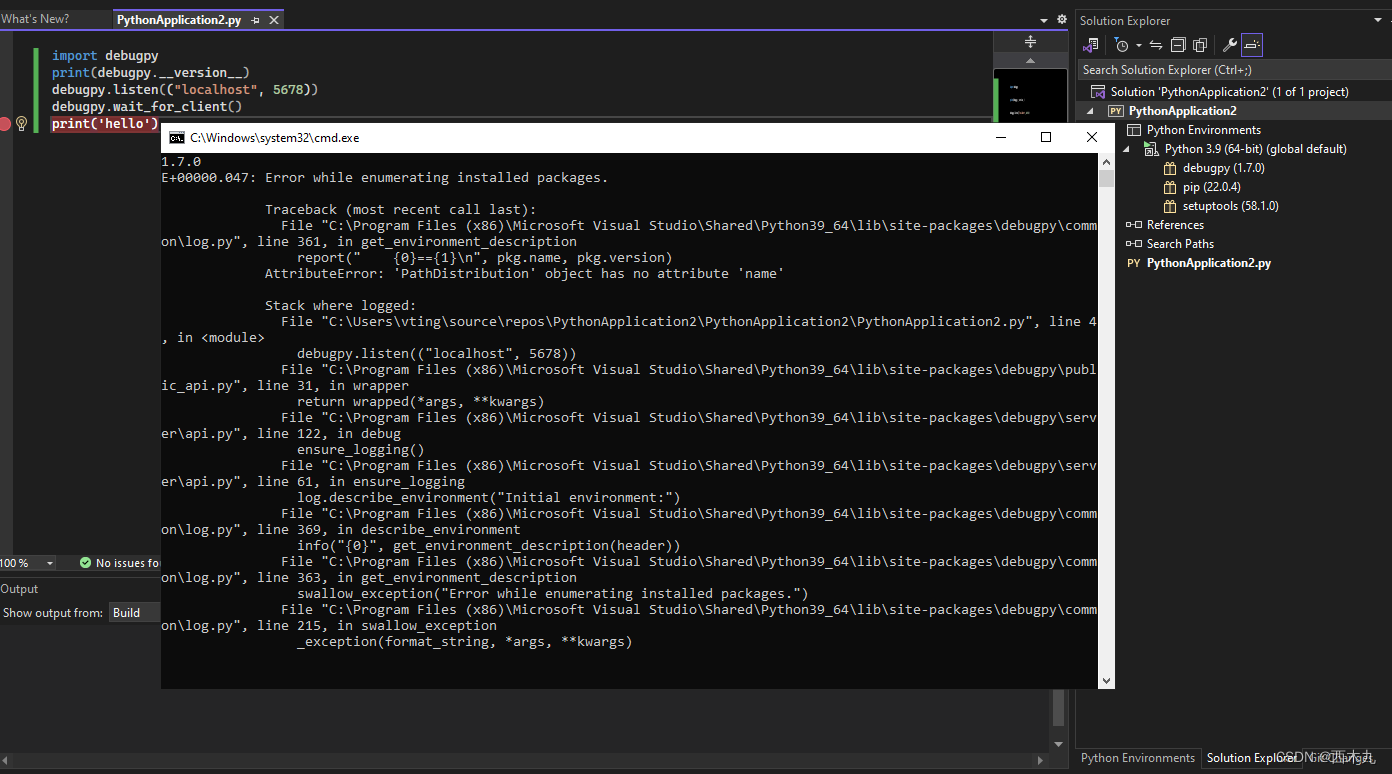Open the editor tab list dropdown arrow

pos(1046,20)
